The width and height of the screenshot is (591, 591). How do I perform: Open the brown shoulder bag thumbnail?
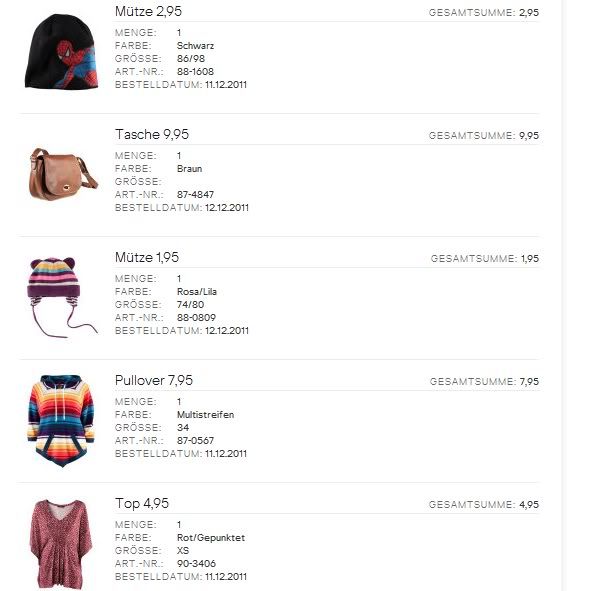(x=63, y=174)
